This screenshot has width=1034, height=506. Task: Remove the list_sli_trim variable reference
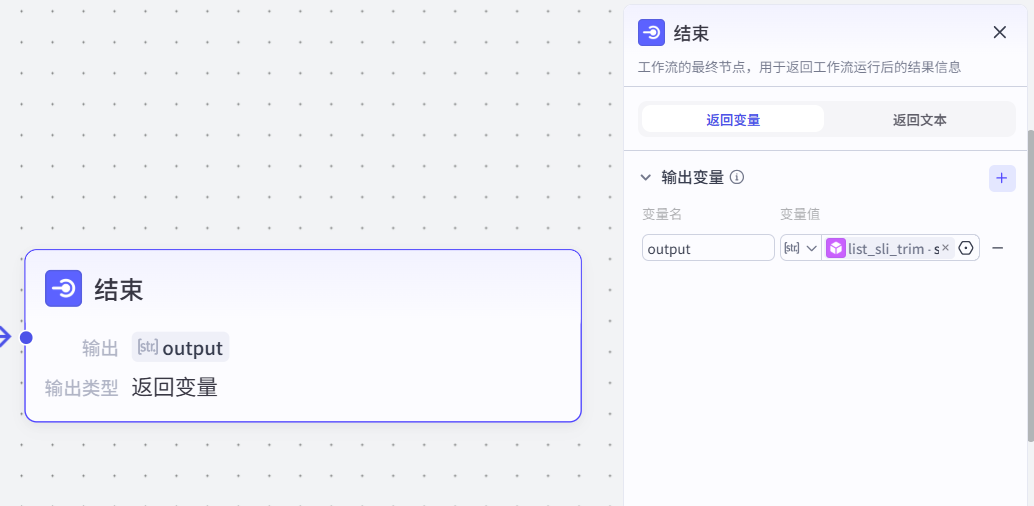pyautogui.click(x=945, y=248)
